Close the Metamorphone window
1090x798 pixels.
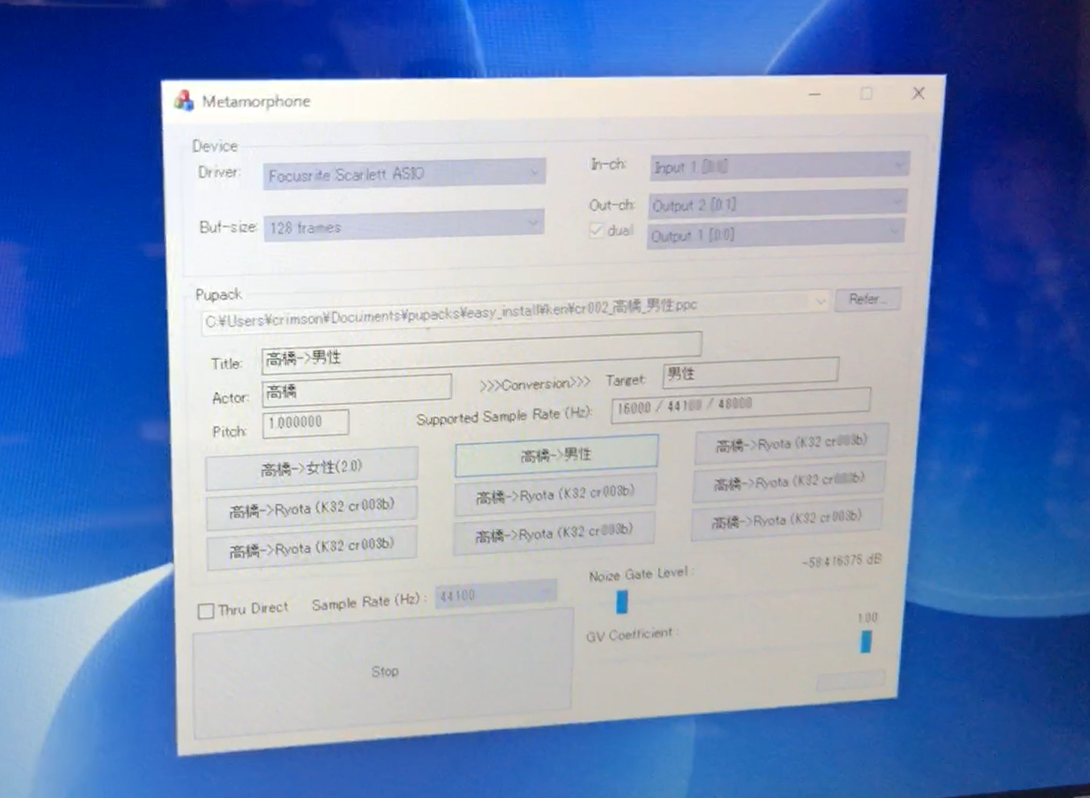918,93
